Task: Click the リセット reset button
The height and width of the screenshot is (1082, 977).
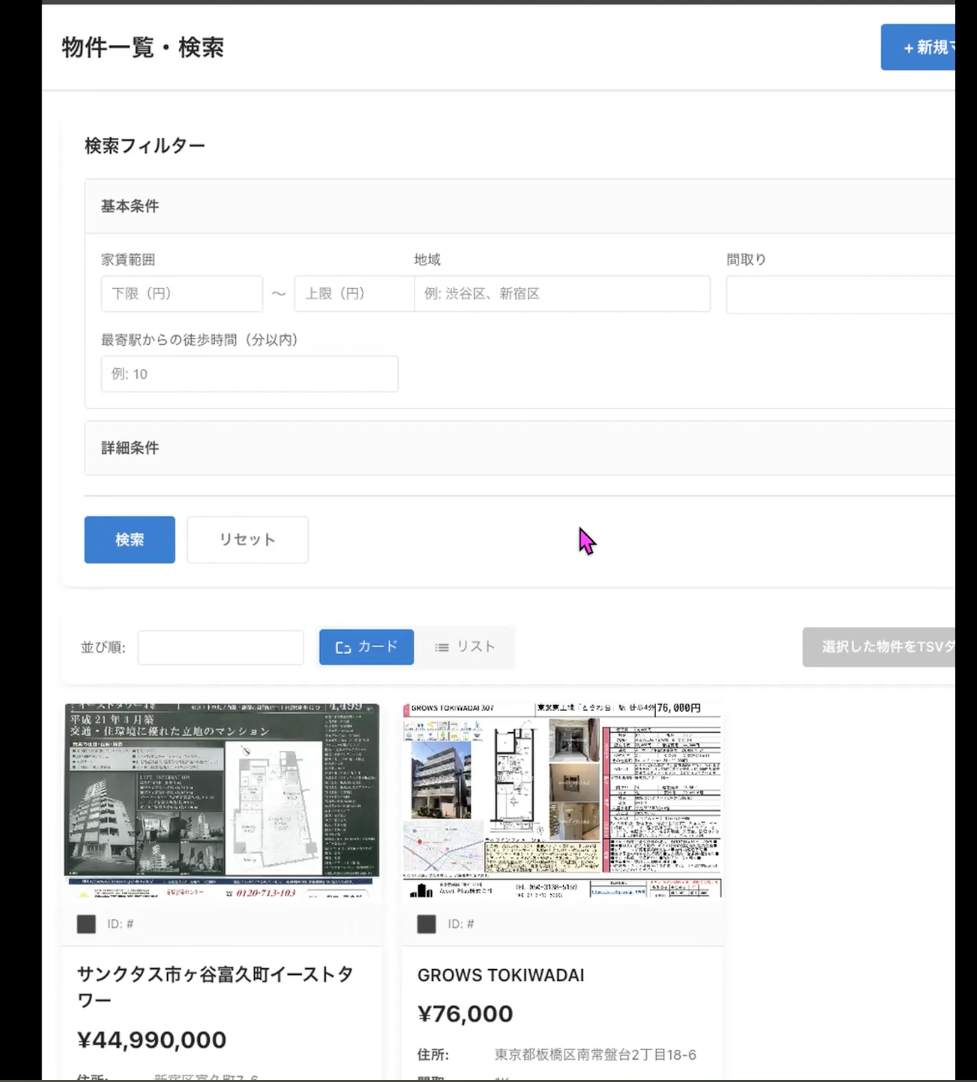Action: point(247,539)
